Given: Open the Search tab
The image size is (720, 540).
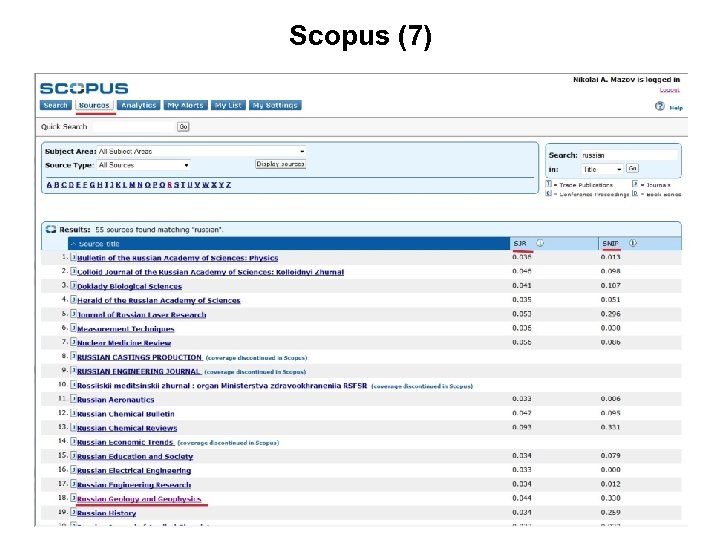Looking at the screenshot, I should pos(56,105).
